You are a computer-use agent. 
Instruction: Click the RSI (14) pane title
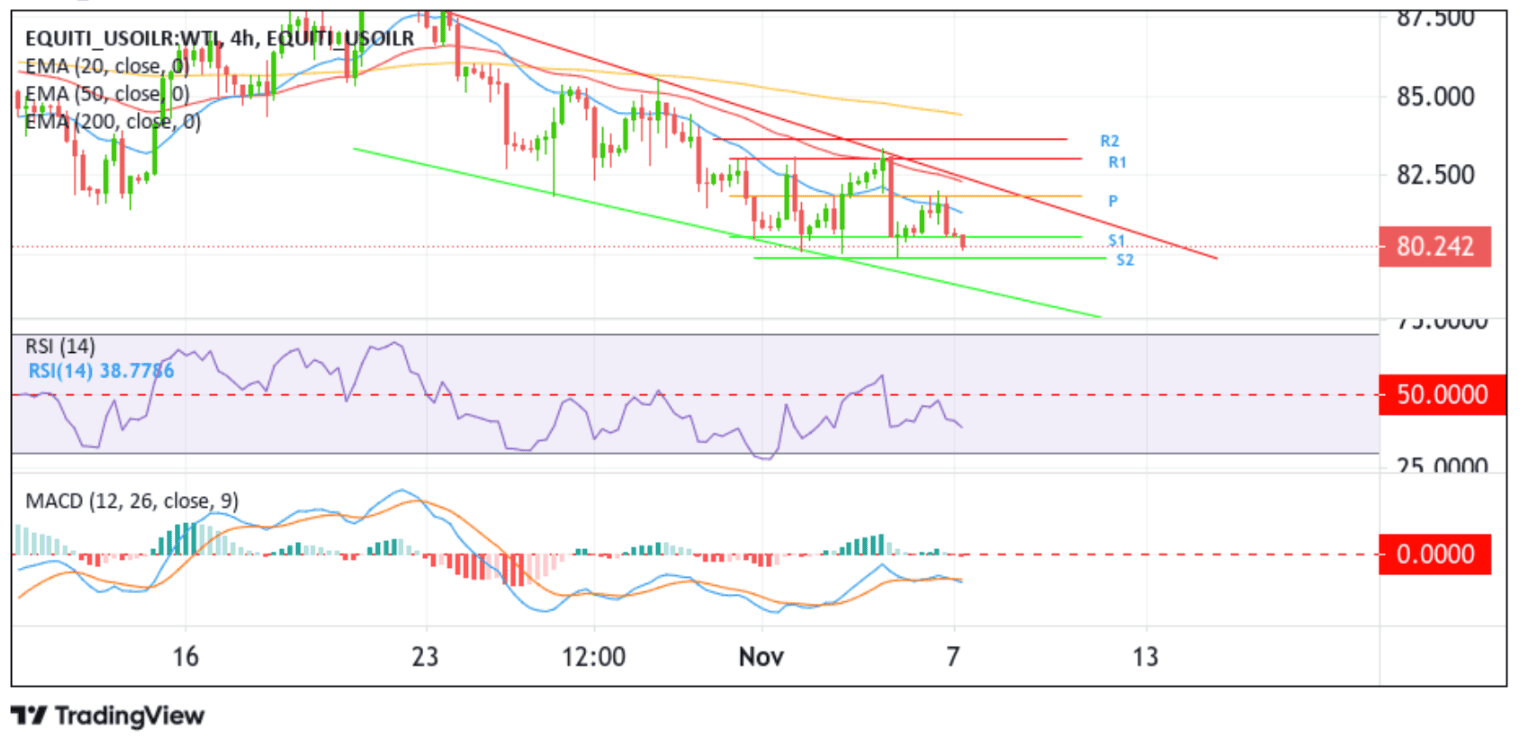click(x=60, y=348)
